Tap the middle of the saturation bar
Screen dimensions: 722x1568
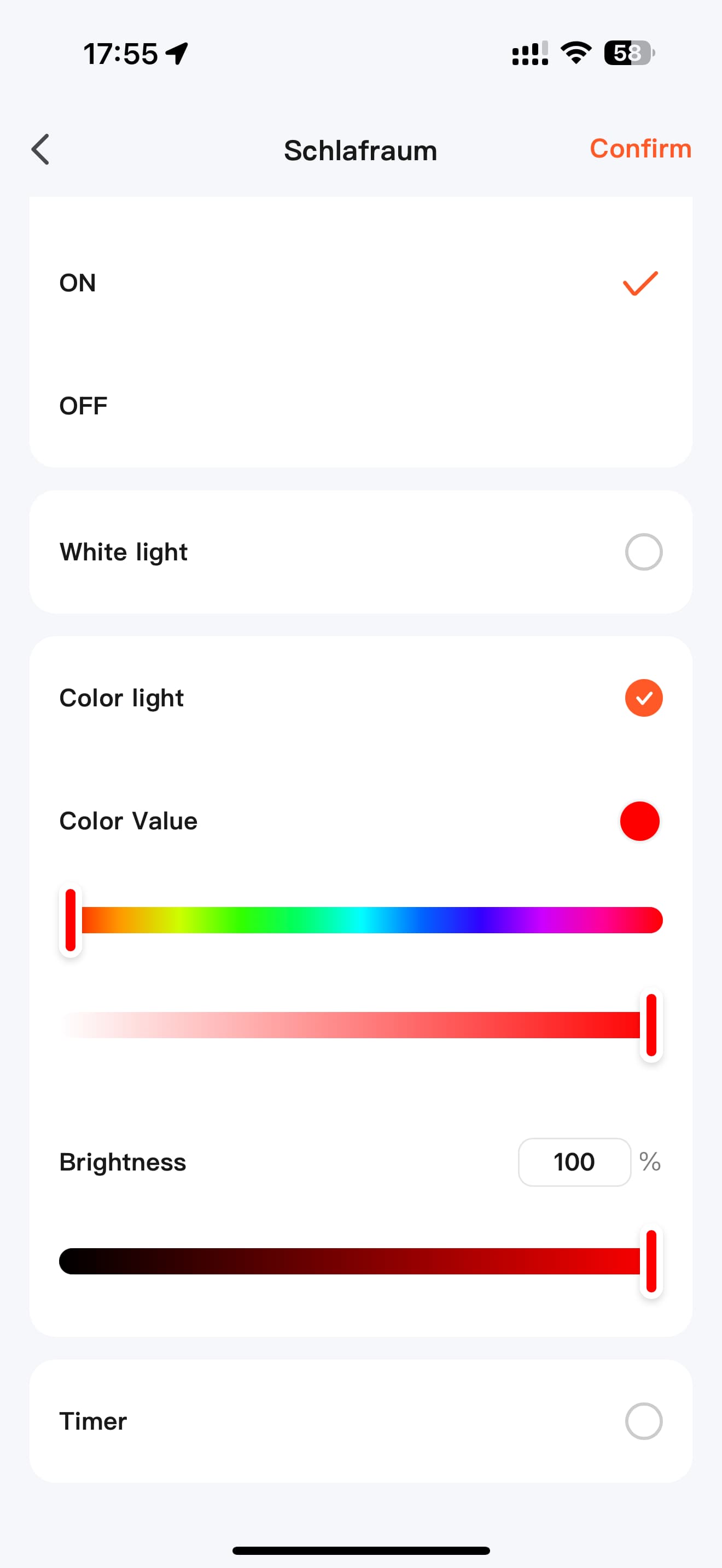(353, 1025)
